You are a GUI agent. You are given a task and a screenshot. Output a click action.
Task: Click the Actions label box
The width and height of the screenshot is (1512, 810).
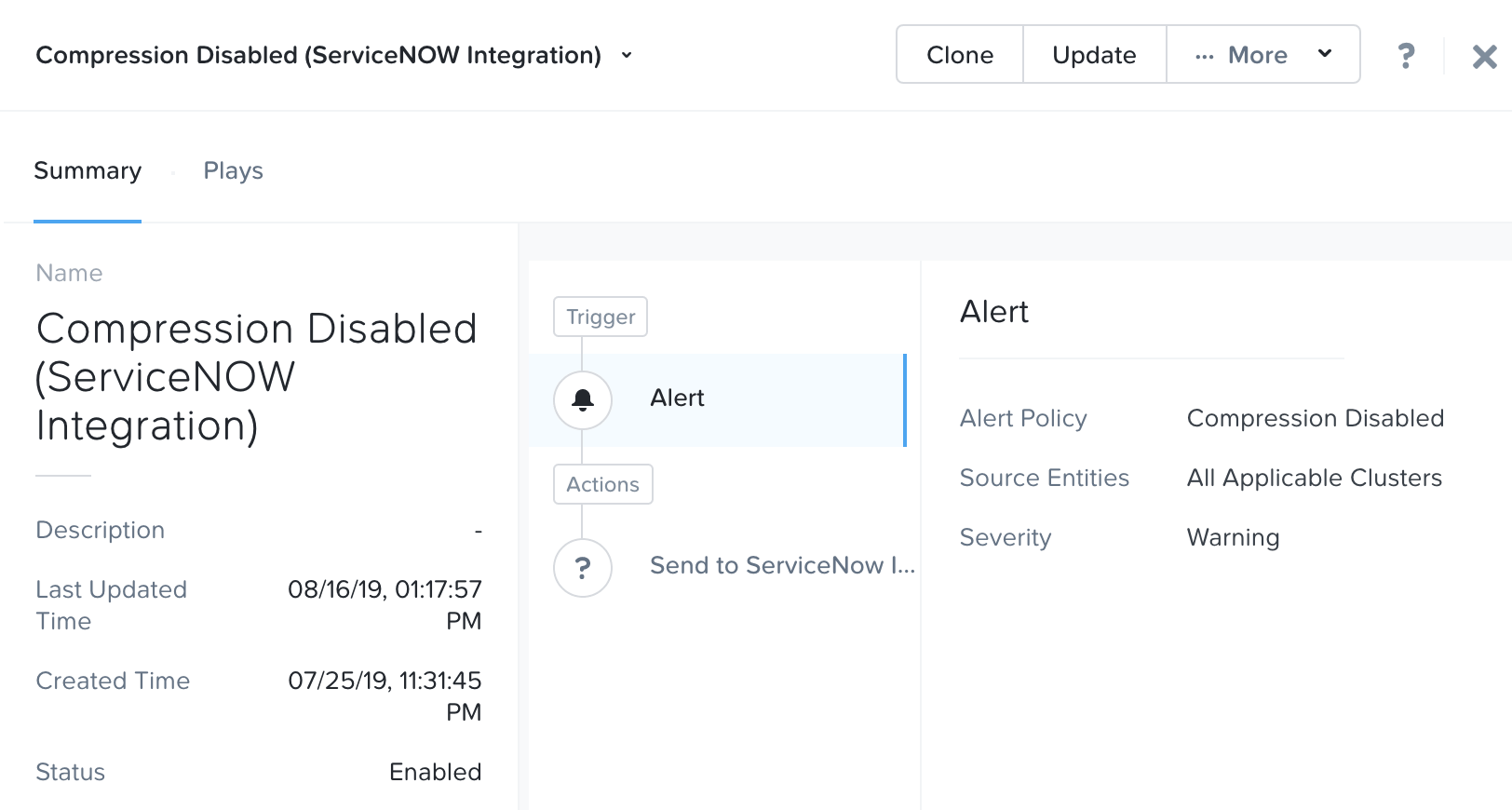click(602, 484)
